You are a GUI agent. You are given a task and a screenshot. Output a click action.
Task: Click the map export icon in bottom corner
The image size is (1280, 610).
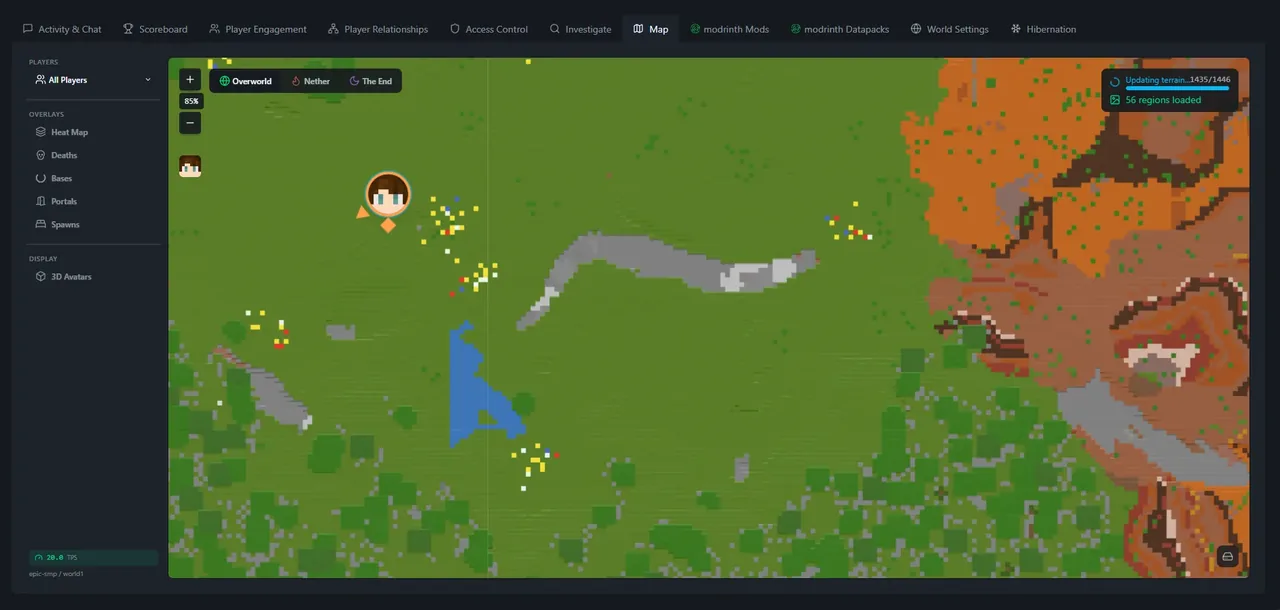(1227, 556)
